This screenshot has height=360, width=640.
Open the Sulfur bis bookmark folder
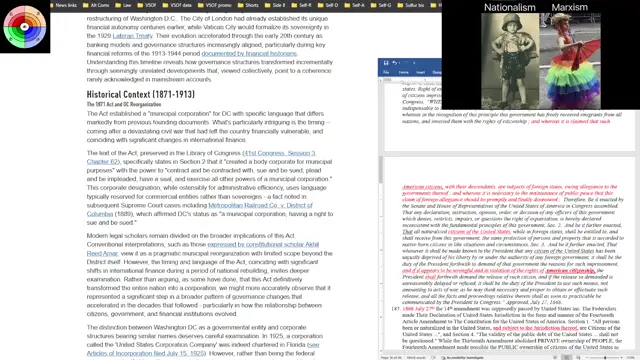click(x=411, y=5)
